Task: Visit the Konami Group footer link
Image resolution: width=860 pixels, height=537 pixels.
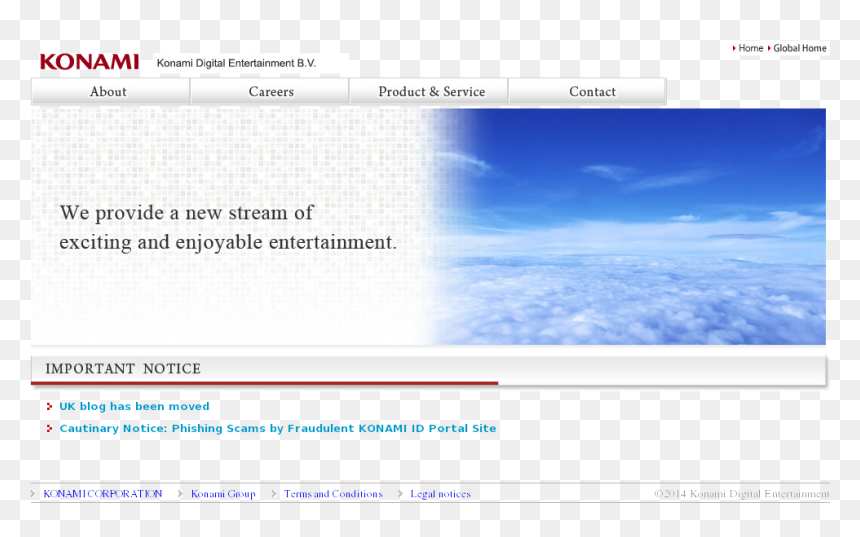Action: tap(223, 494)
